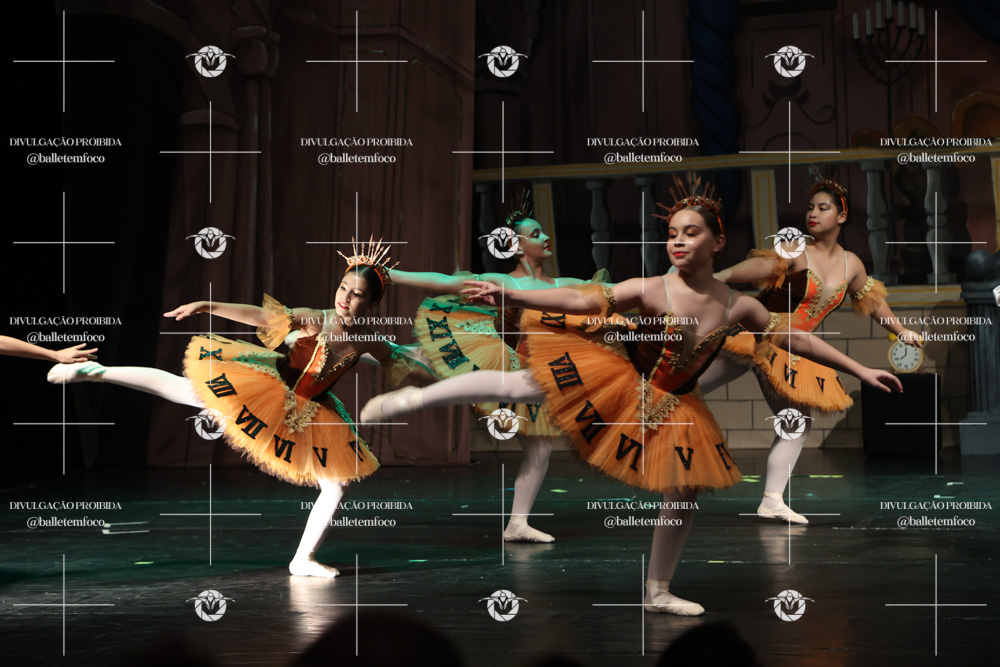Select the green-lit dancer's dark headpiece

coord(519,209)
